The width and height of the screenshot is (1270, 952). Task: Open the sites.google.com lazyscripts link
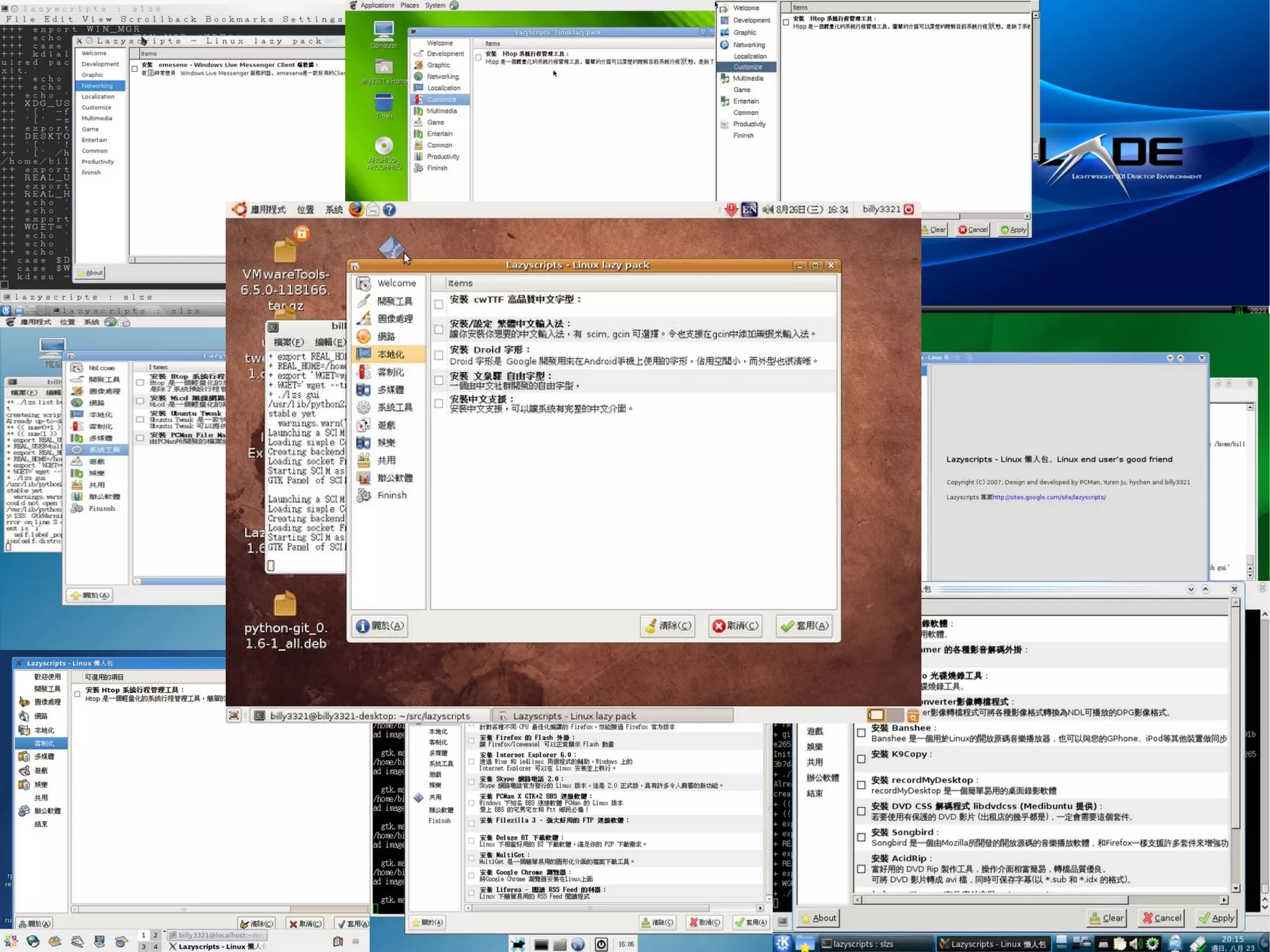(1049, 497)
